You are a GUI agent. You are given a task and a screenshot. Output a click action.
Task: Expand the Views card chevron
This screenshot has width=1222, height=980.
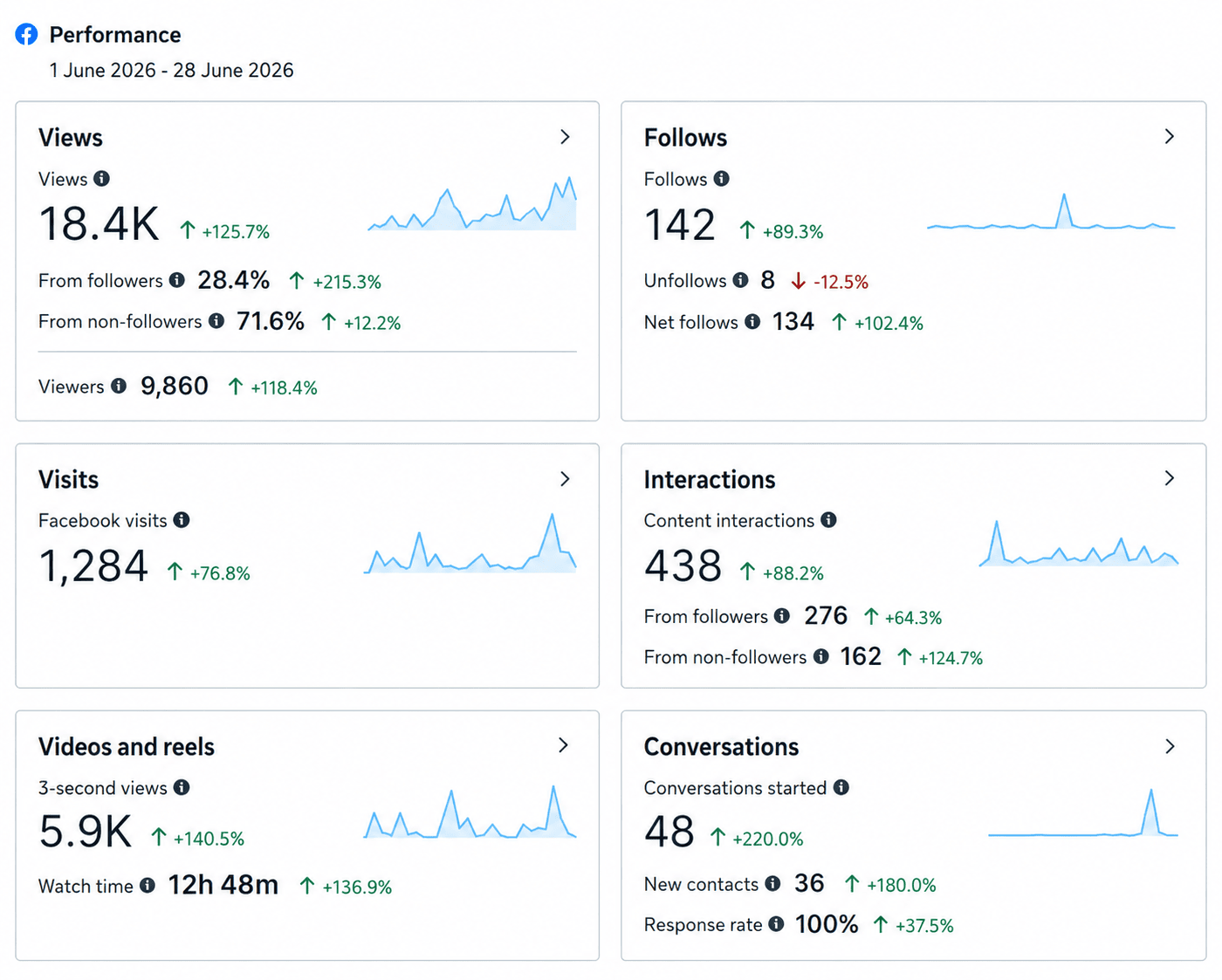tap(565, 137)
